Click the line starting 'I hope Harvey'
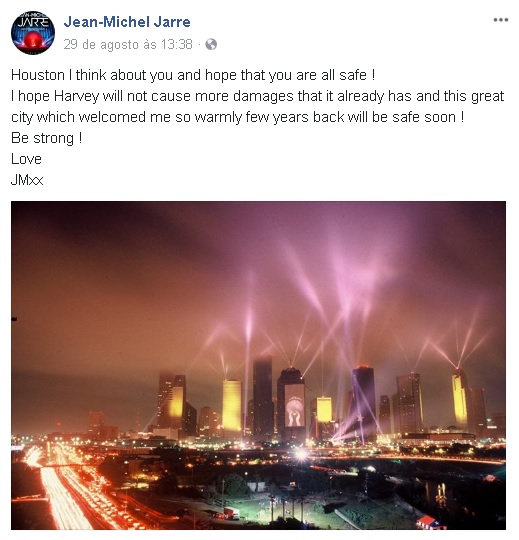The image size is (519, 540). (x=258, y=96)
